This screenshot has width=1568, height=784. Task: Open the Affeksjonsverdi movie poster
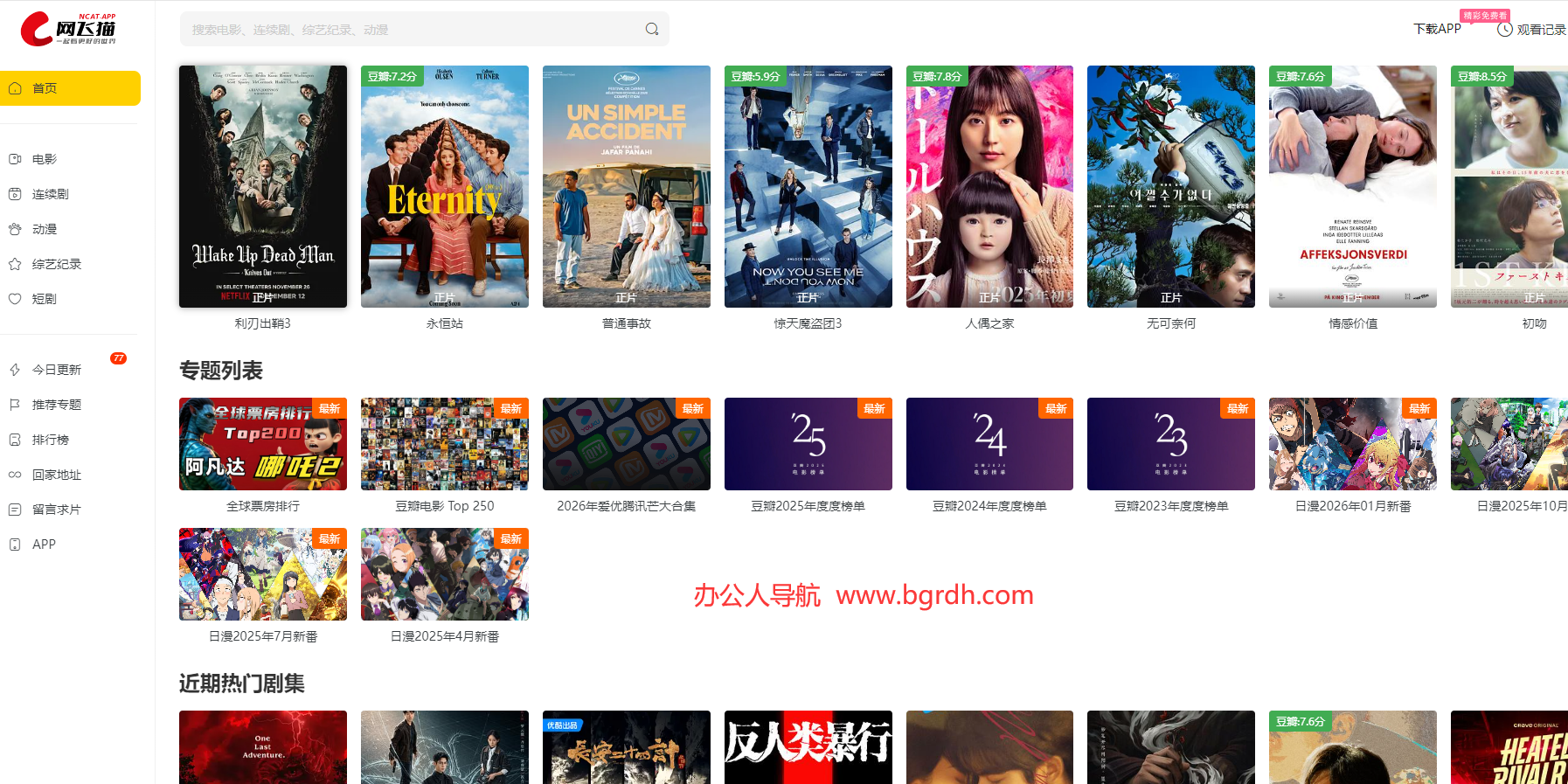pos(1353,186)
